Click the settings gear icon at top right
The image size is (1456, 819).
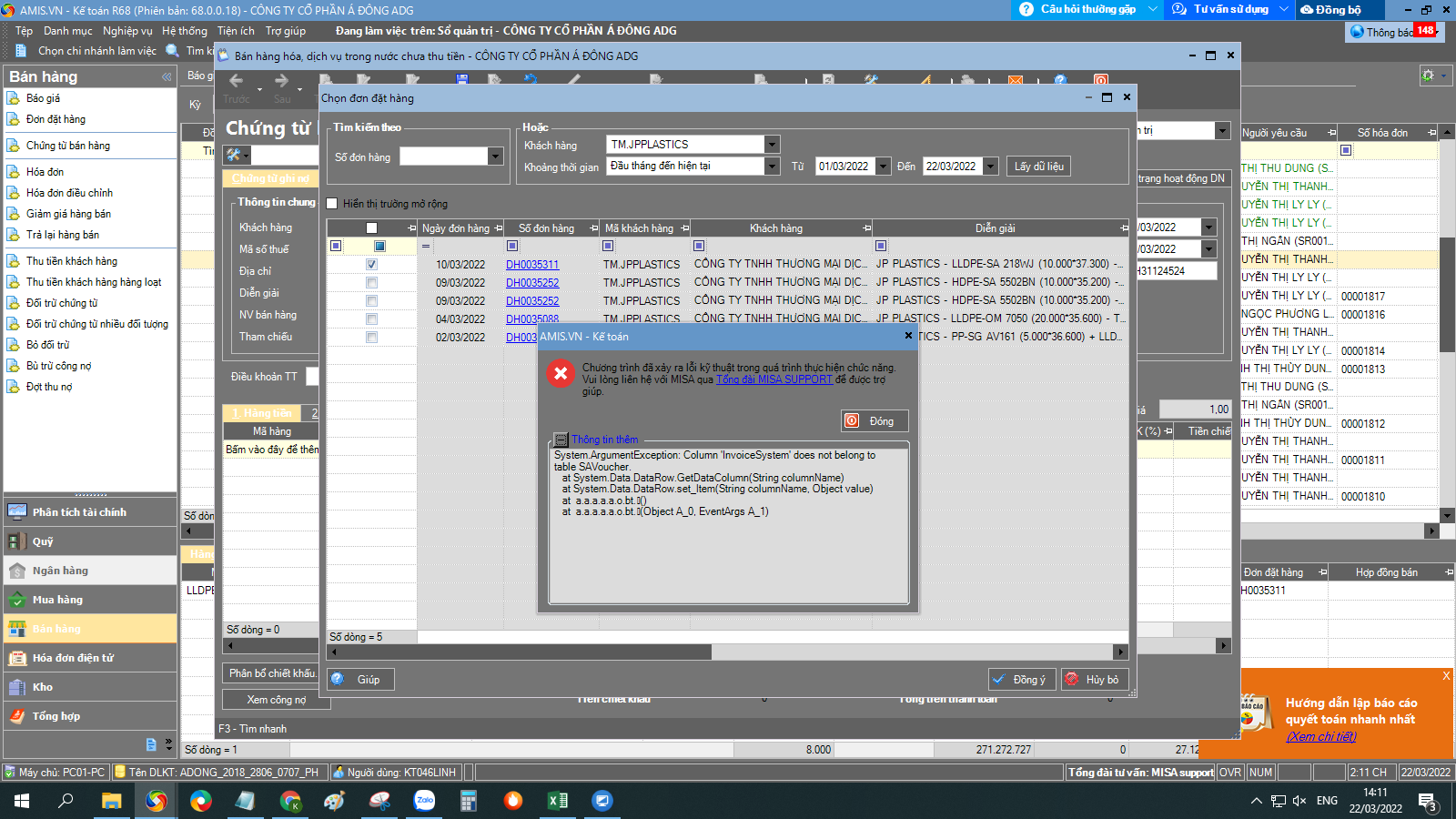1428,75
